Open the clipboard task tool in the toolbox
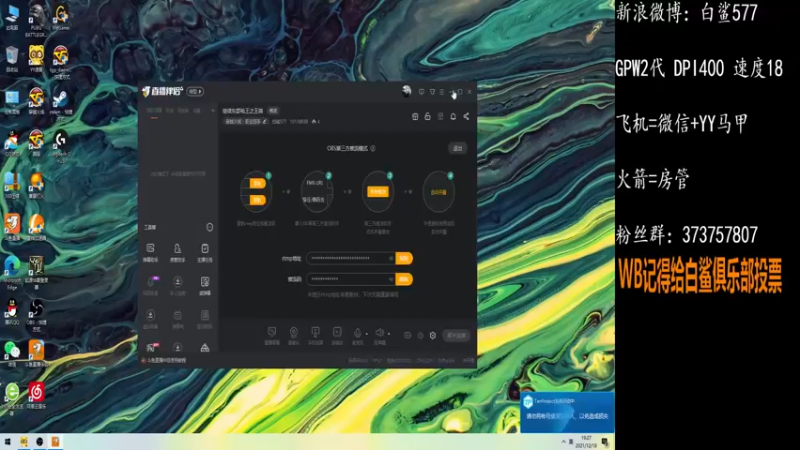 point(205,252)
